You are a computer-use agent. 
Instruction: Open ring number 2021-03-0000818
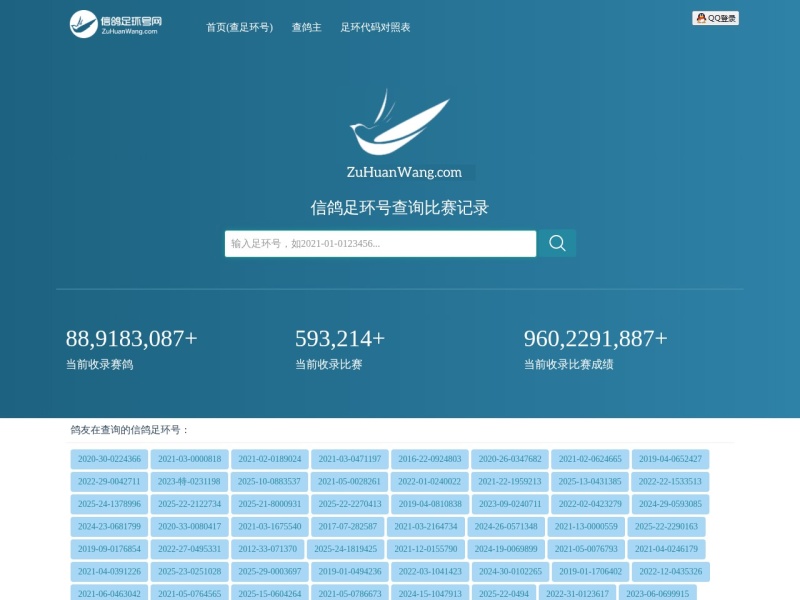pyautogui.click(x=189, y=459)
